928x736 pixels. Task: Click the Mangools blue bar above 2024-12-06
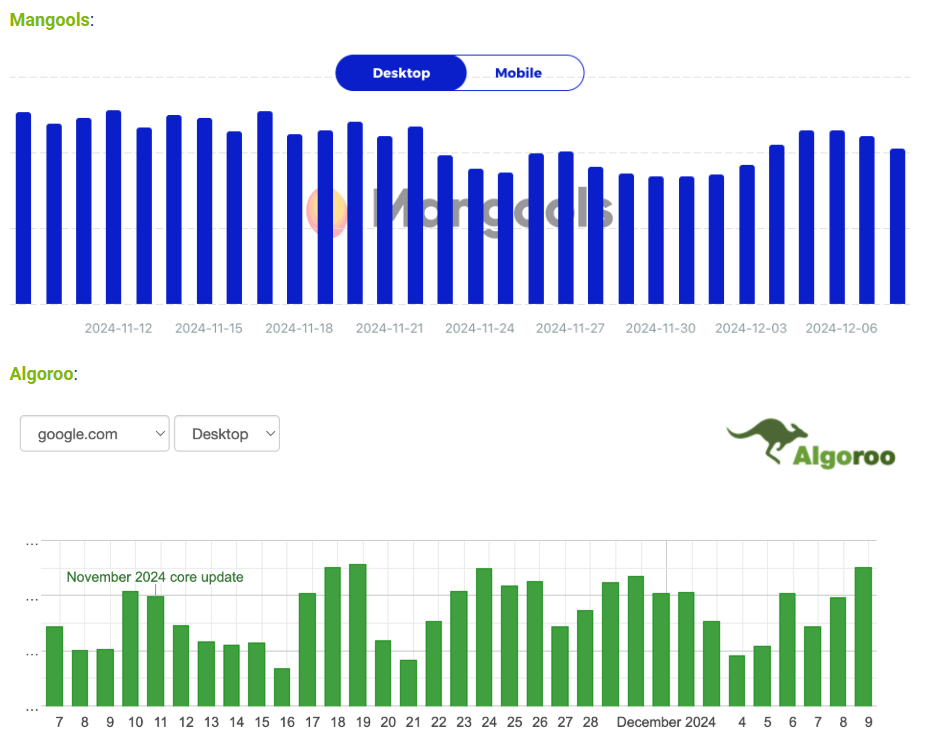[837, 217]
